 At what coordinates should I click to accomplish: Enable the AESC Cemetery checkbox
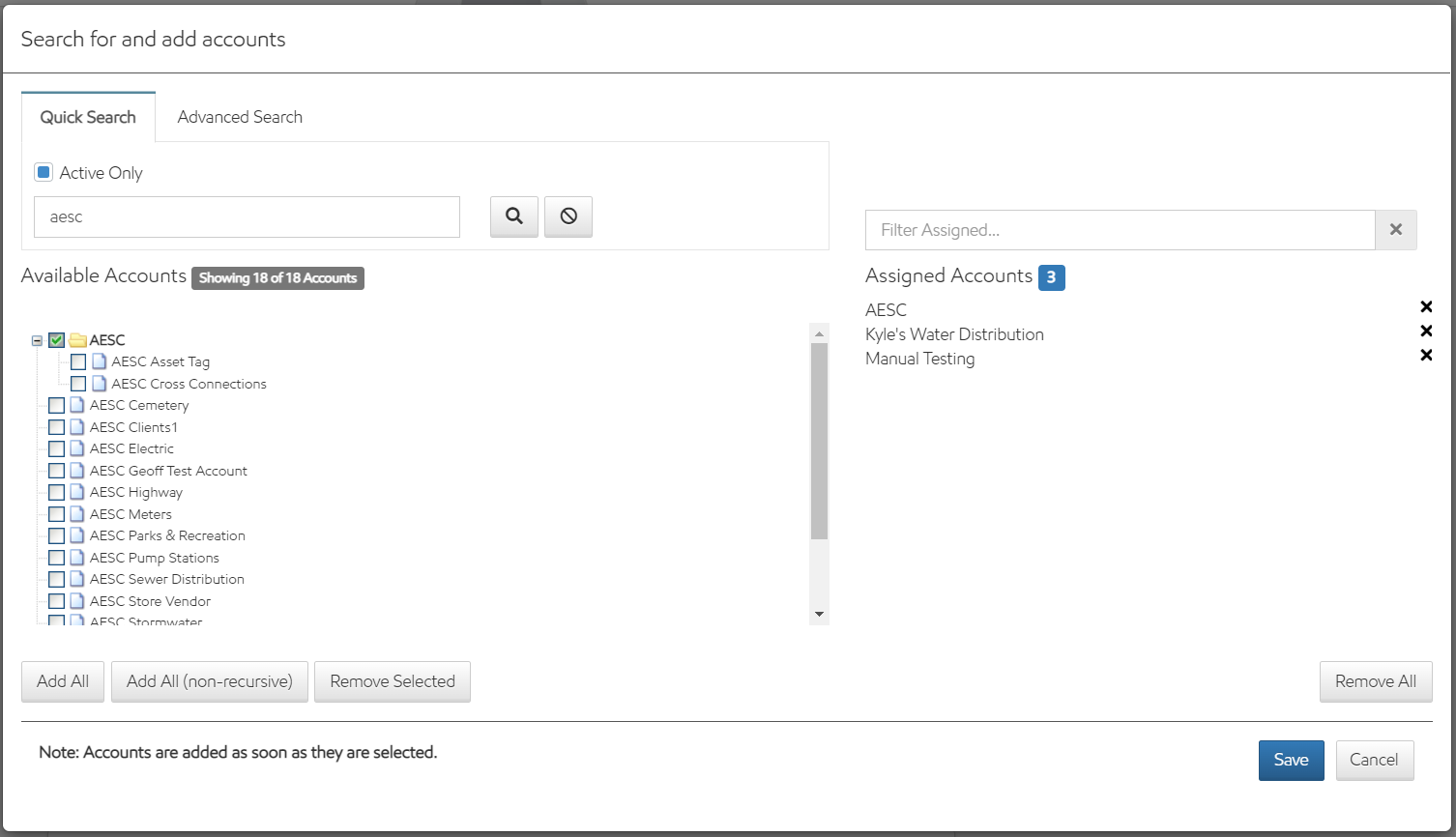[57, 406]
